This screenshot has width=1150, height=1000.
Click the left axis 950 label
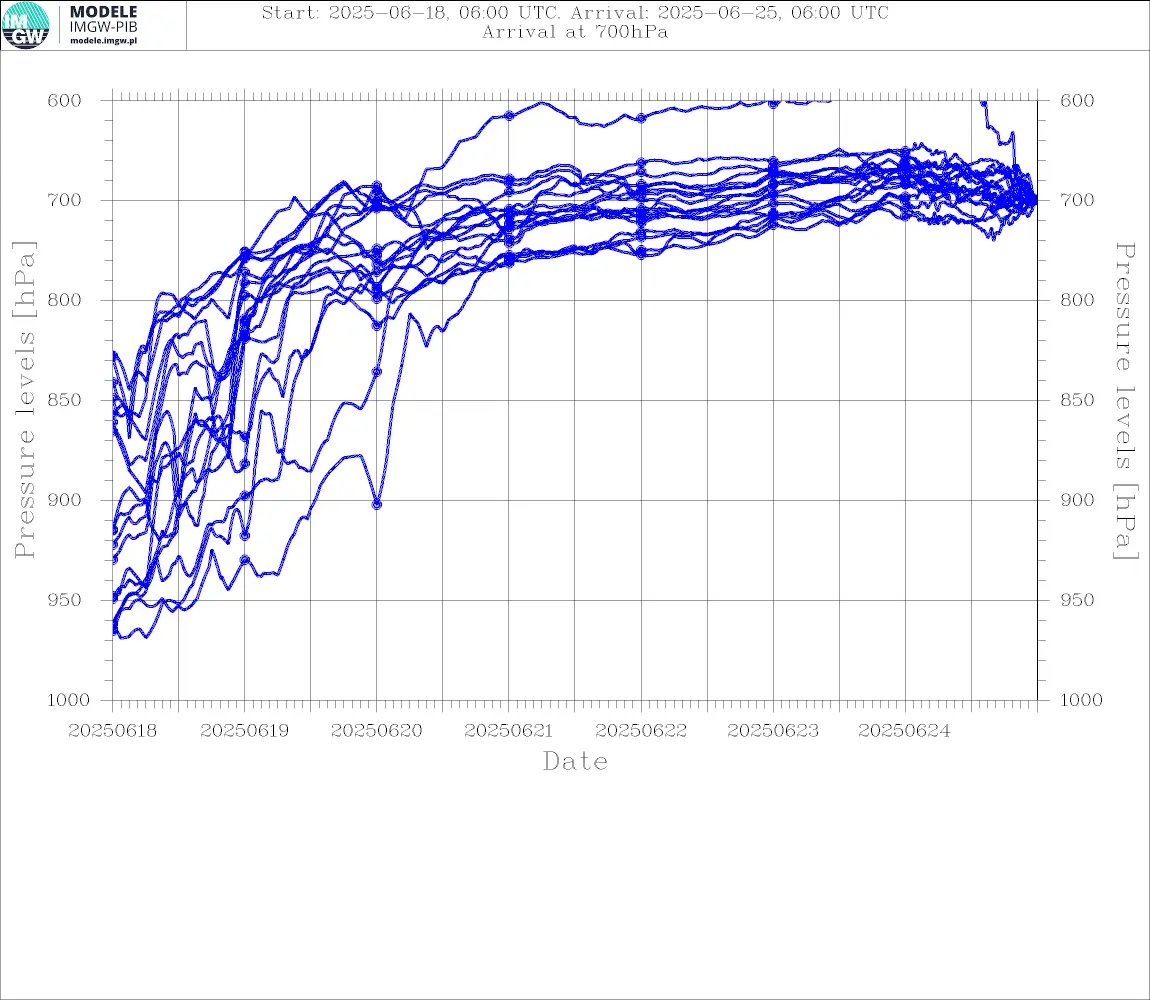(x=65, y=600)
